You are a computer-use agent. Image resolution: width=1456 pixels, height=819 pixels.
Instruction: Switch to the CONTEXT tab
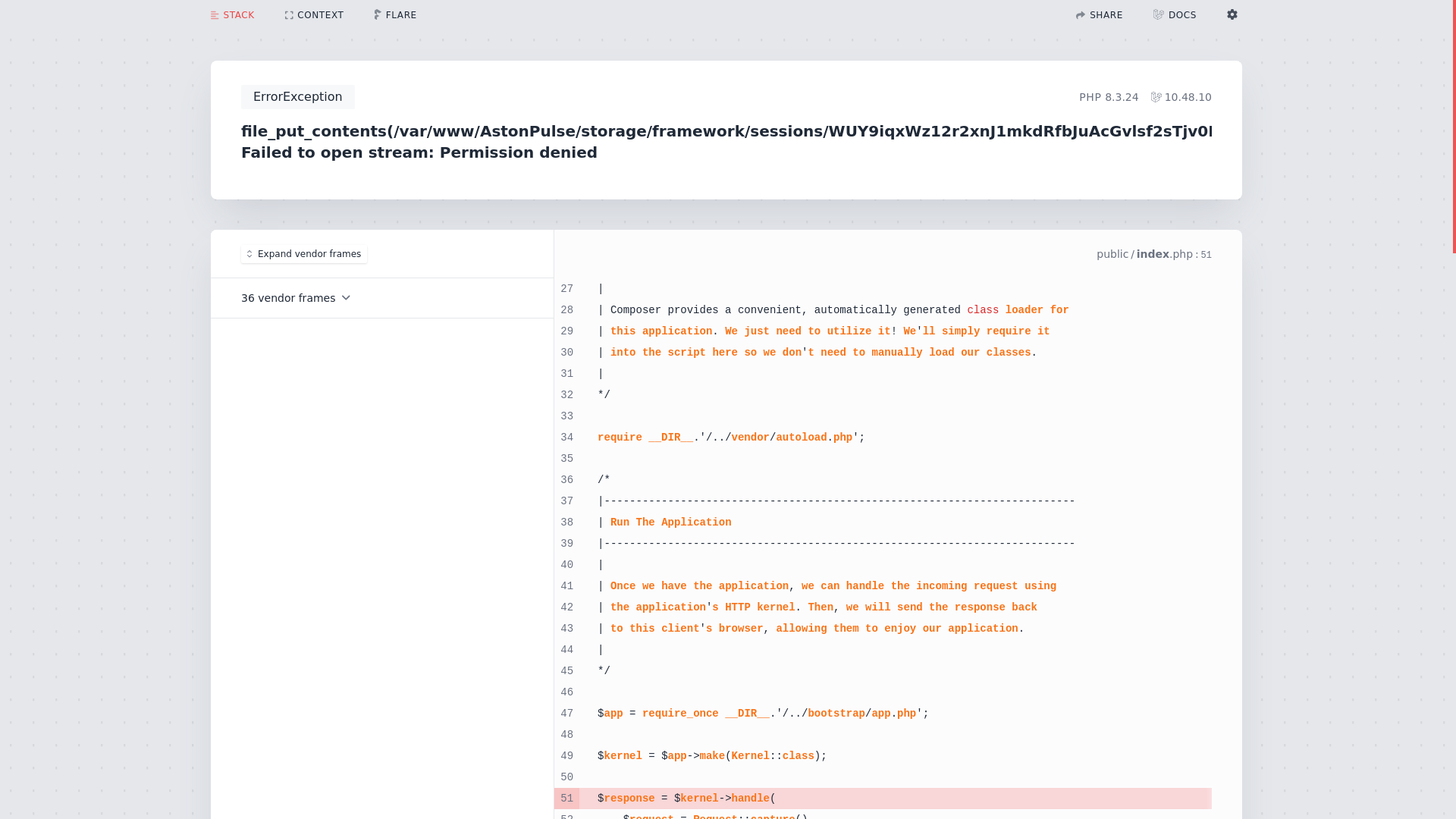(314, 15)
